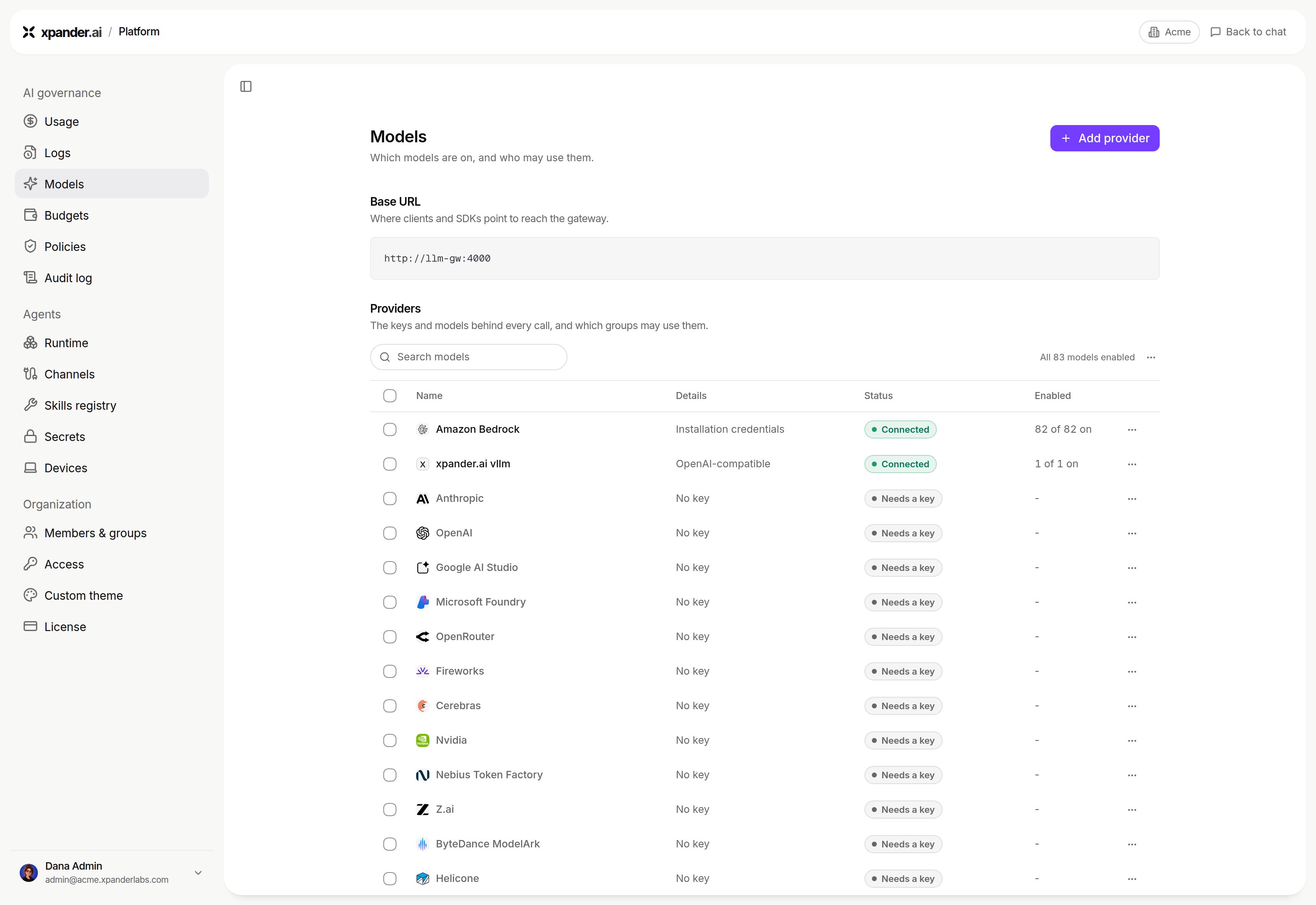Image resolution: width=1316 pixels, height=905 pixels.
Task: Click the base URL http://llm-gw:4000 box
Action: coord(764,259)
